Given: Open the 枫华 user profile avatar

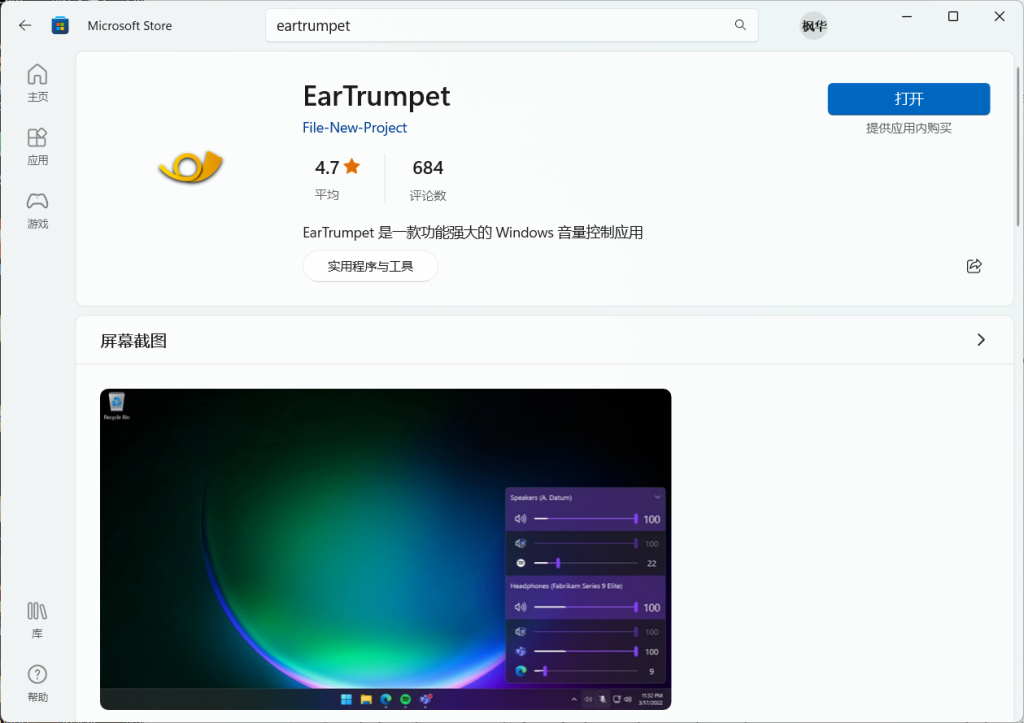Looking at the screenshot, I should click(x=814, y=26).
